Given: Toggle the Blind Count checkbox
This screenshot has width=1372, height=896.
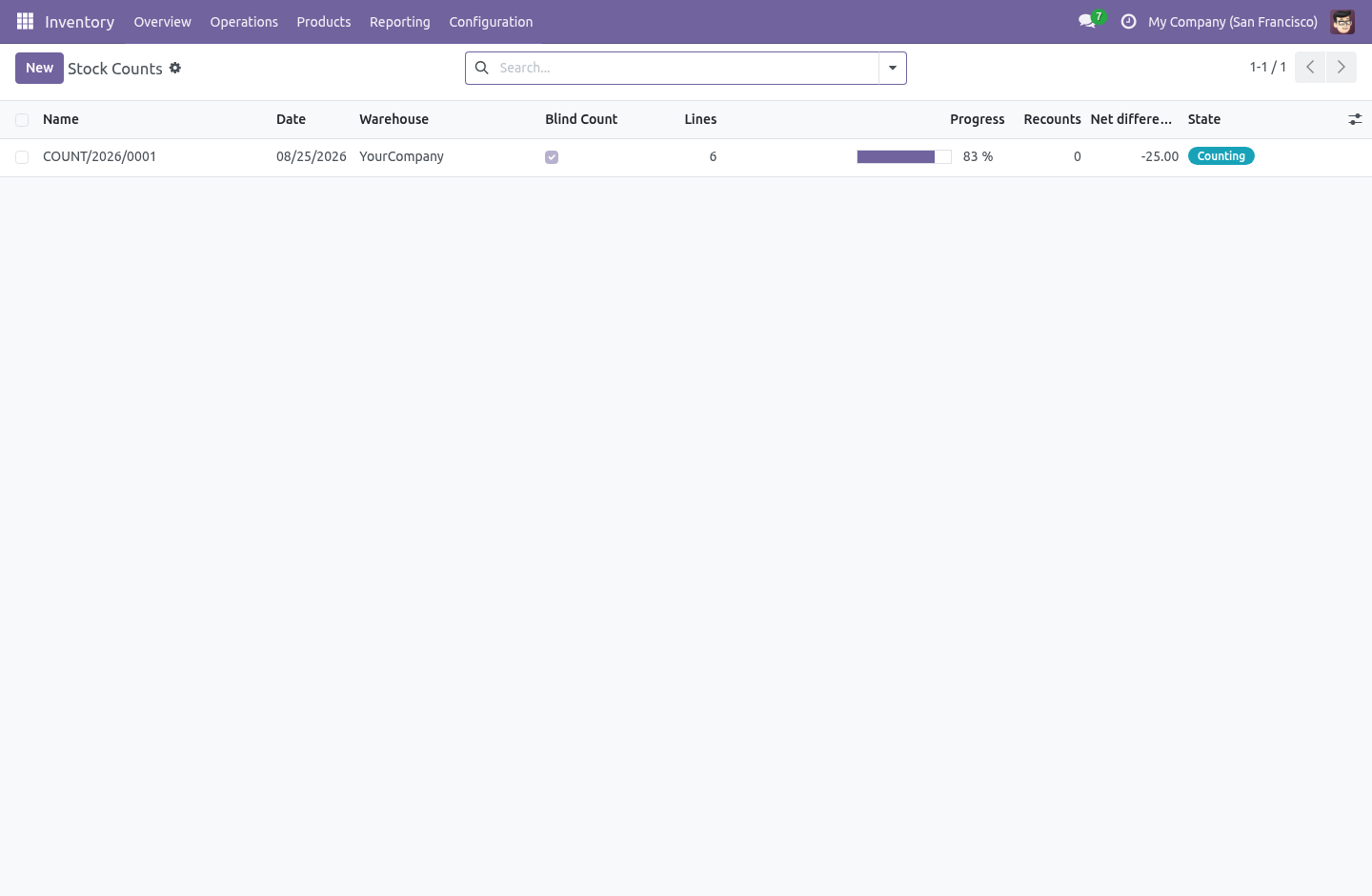Looking at the screenshot, I should [x=552, y=157].
